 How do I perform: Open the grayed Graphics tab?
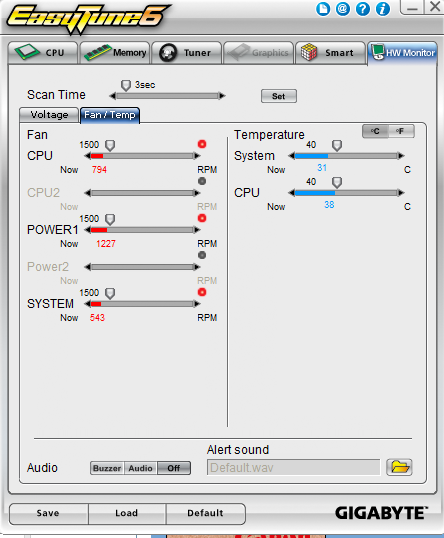point(258,53)
